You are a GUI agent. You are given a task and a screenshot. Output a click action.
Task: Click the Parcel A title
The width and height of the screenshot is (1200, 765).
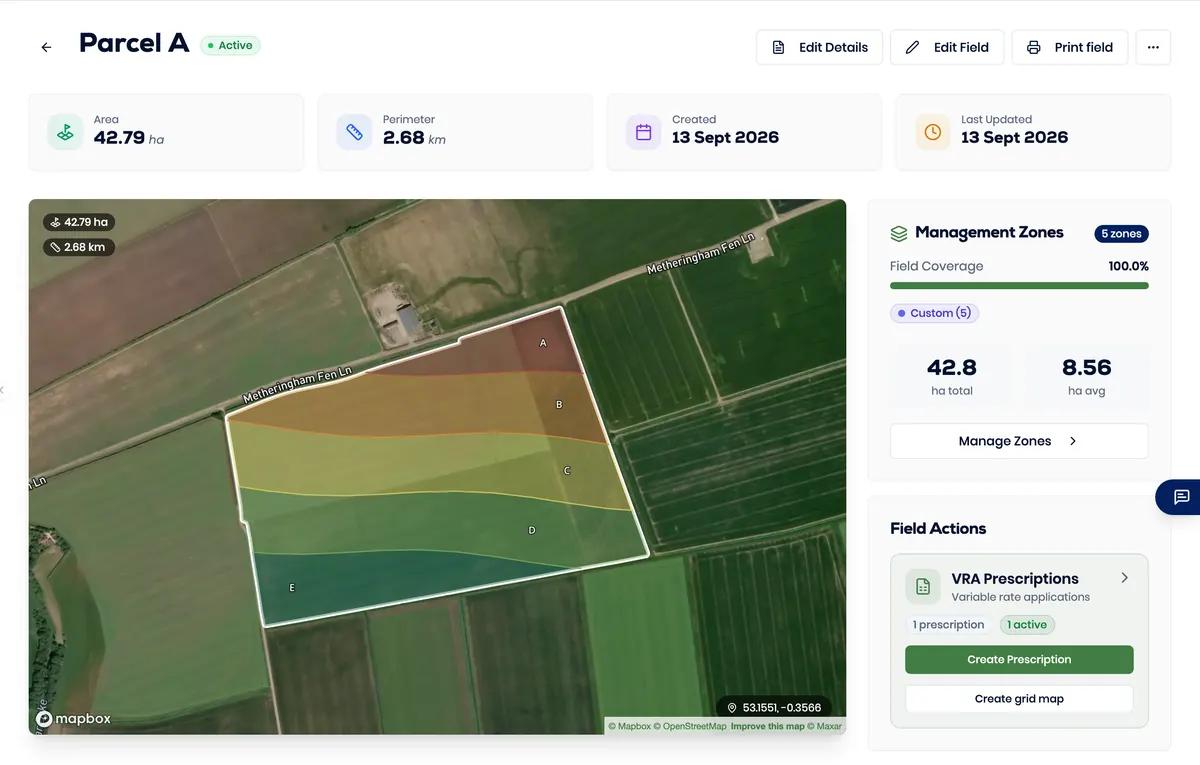point(134,43)
